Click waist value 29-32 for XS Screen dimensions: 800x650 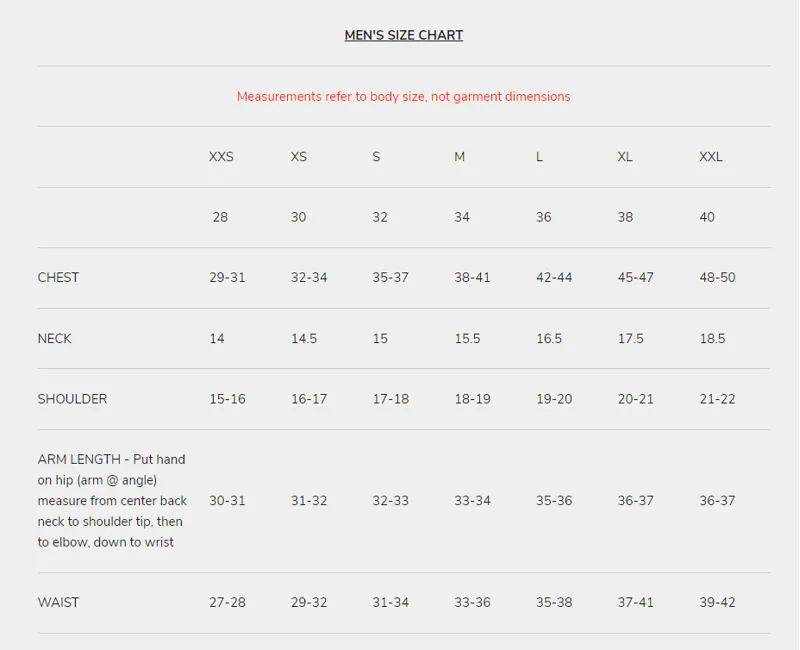tap(309, 603)
